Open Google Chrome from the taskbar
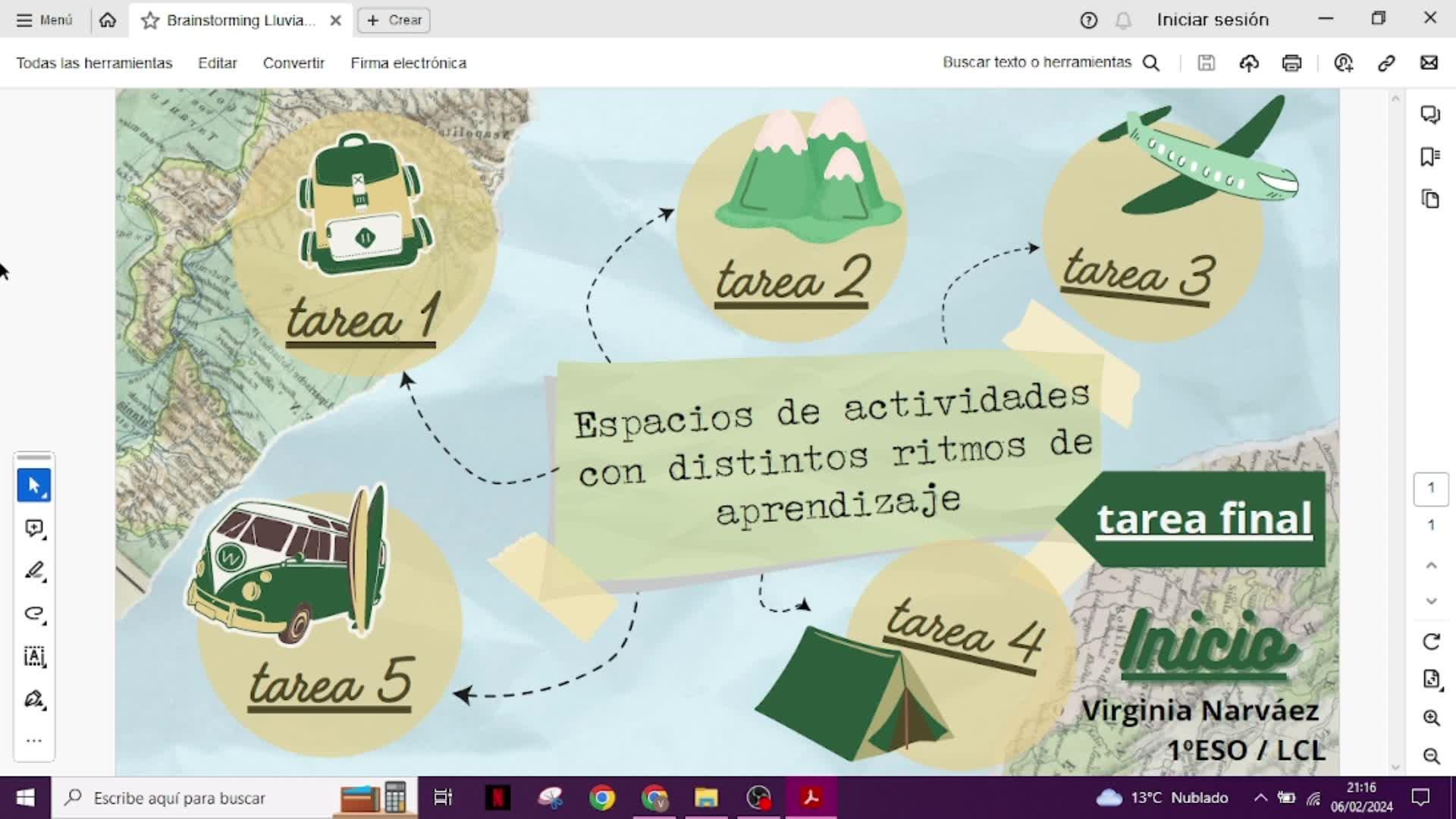 coord(602,798)
